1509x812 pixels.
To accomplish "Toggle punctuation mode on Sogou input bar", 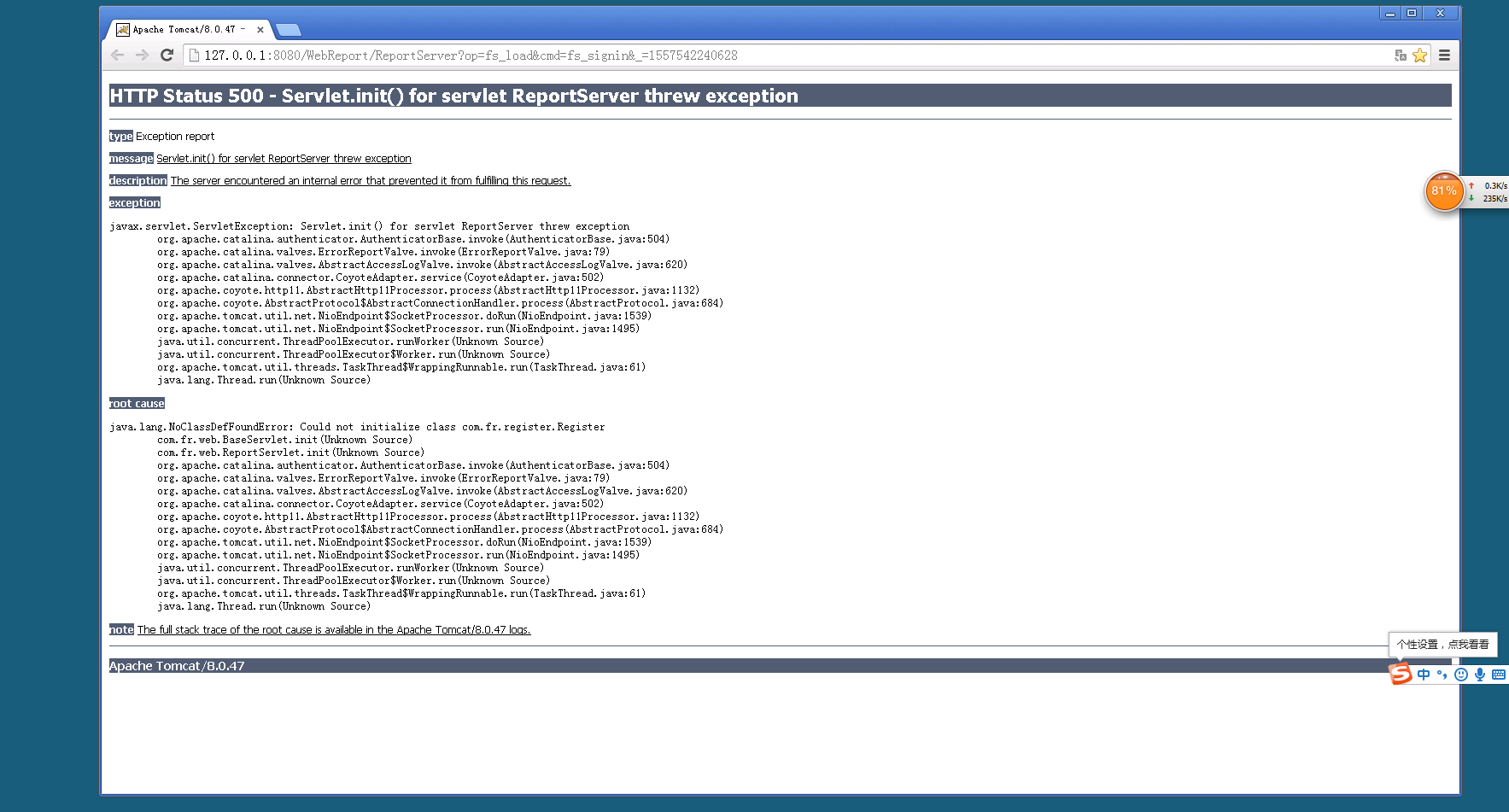I will 1442,675.
